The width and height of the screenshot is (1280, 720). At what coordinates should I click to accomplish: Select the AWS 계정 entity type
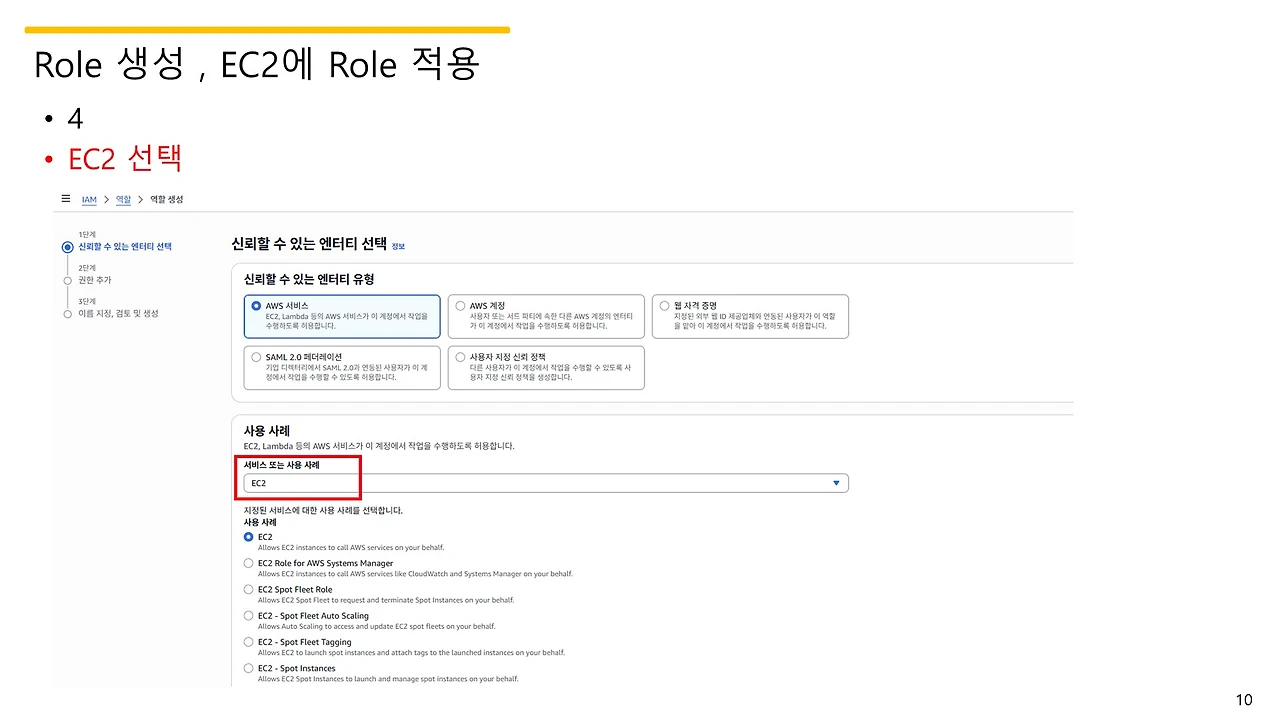click(546, 316)
